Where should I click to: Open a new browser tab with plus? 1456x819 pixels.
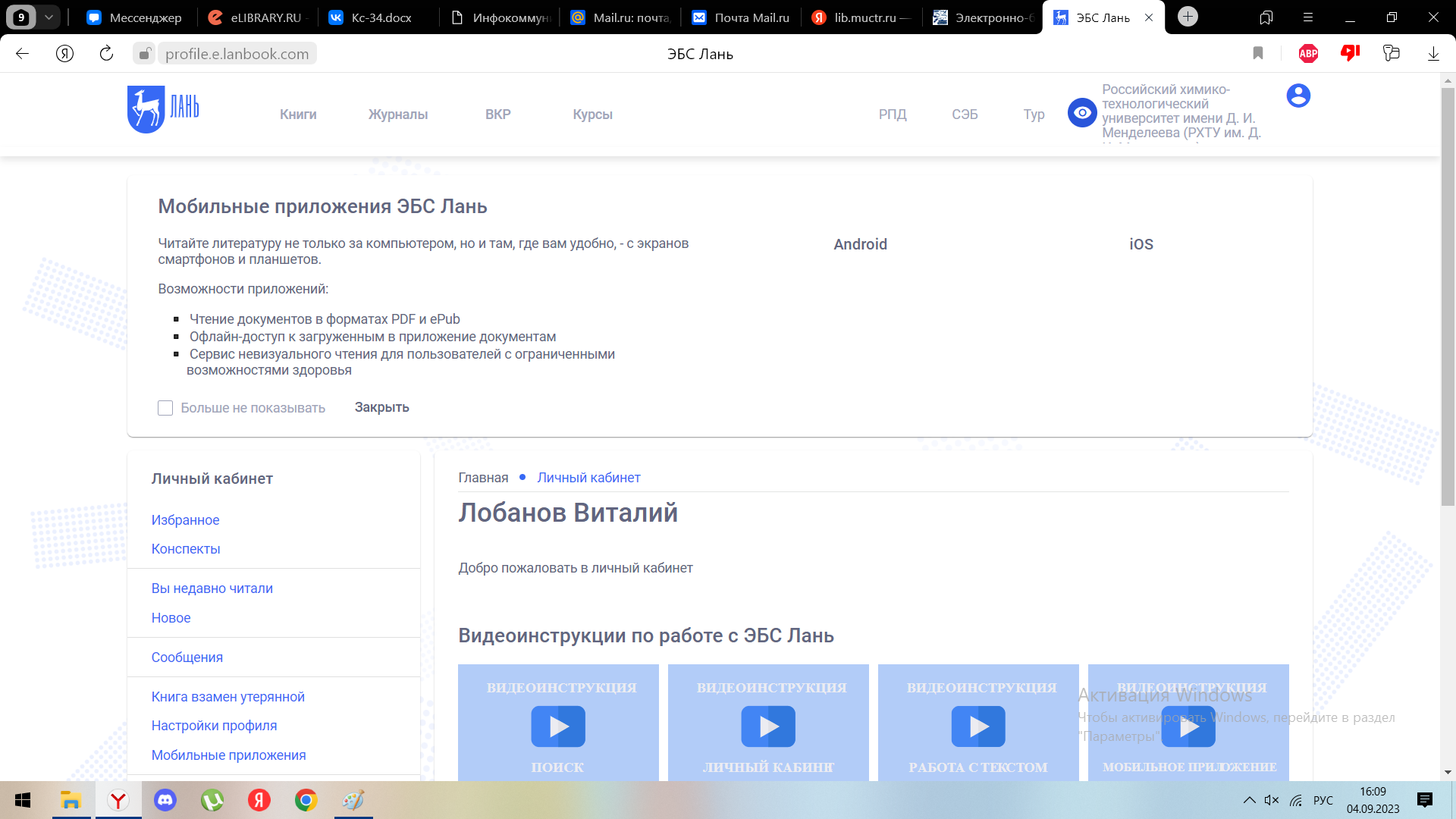pyautogui.click(x=1188, y=17)
